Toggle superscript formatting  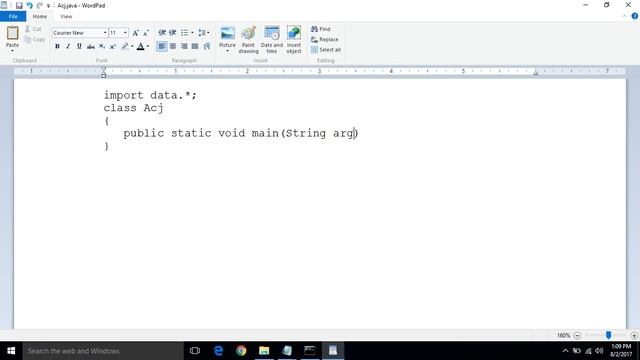113,46
